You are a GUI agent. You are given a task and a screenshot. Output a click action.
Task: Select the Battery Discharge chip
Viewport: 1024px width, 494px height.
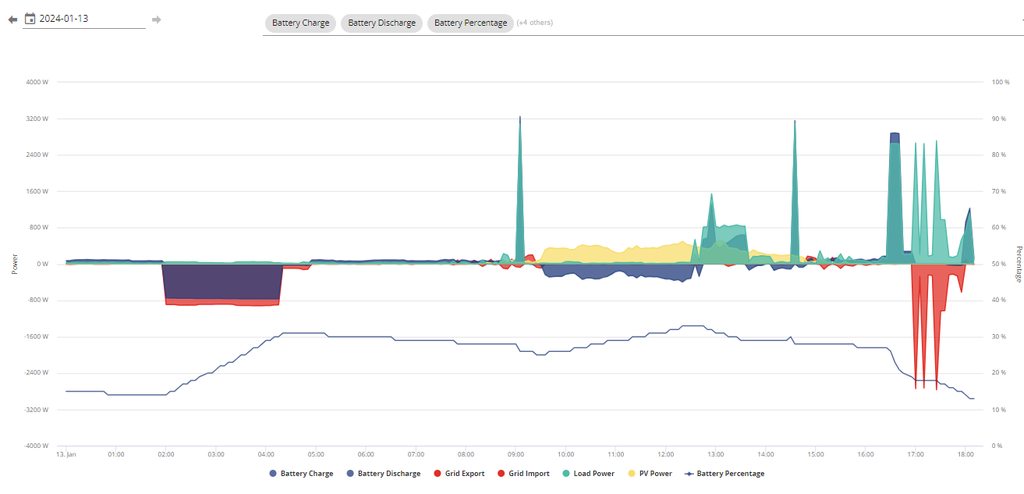coord(381,22)
